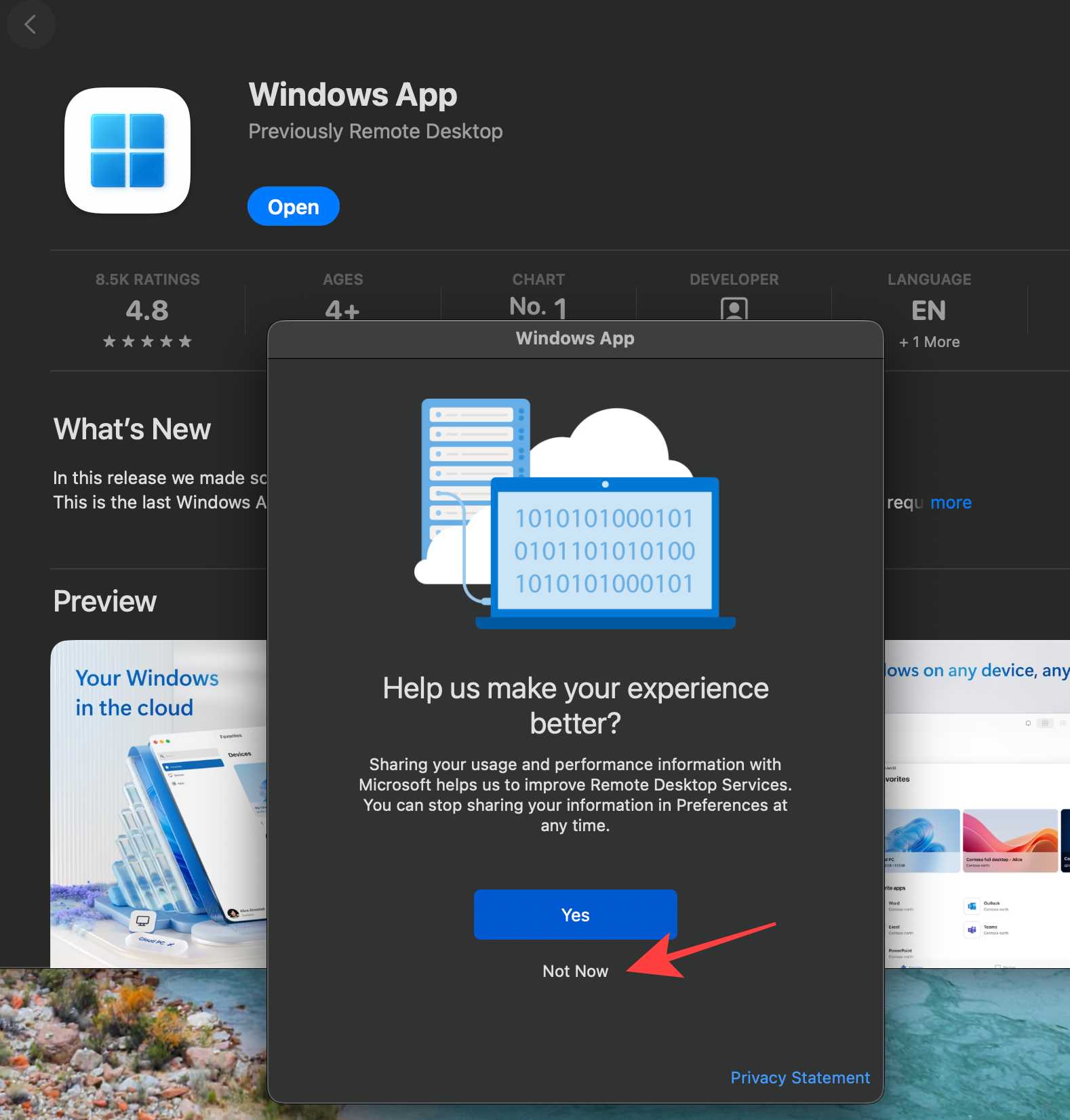Click the Windows App page title
1070x1120 pixels.
[x=353, y=94]
